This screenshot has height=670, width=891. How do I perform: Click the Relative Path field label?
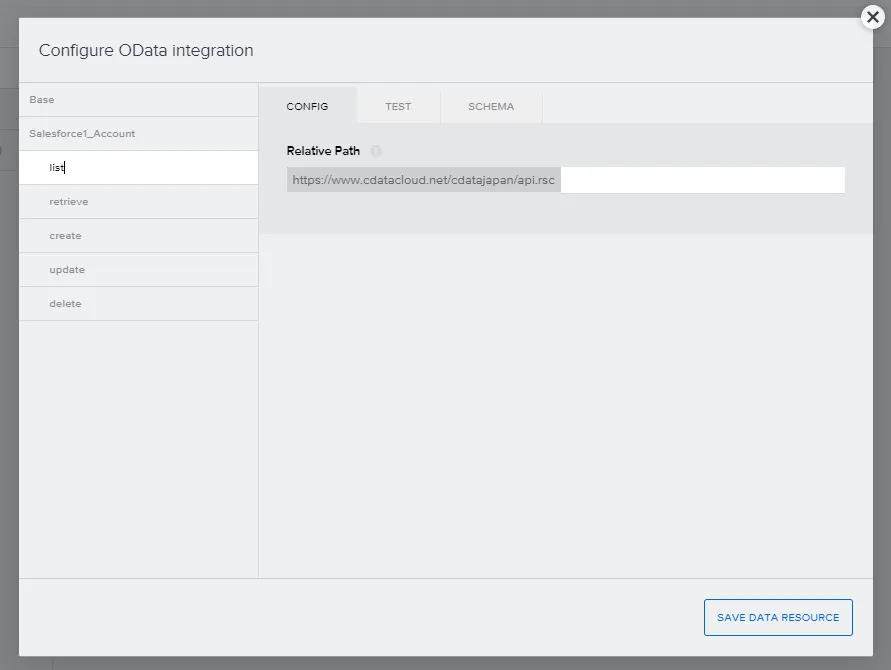pyautogui.click(x=323, y=151)
